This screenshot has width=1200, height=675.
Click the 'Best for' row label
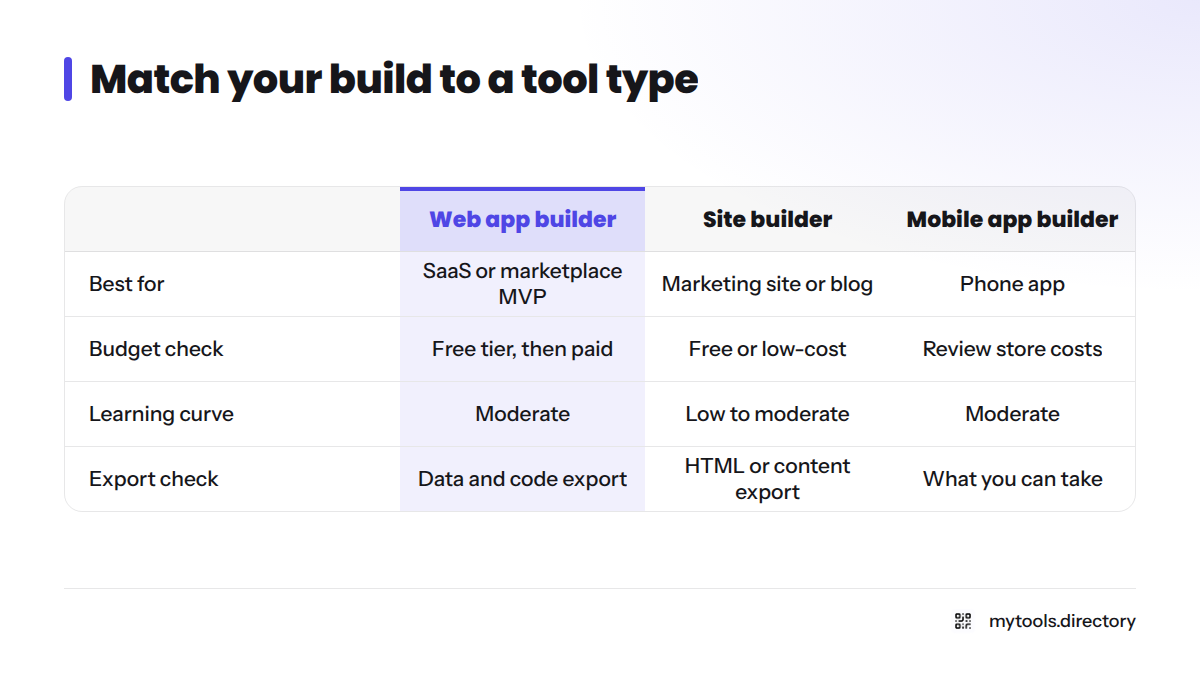click(x=127, y=284)
